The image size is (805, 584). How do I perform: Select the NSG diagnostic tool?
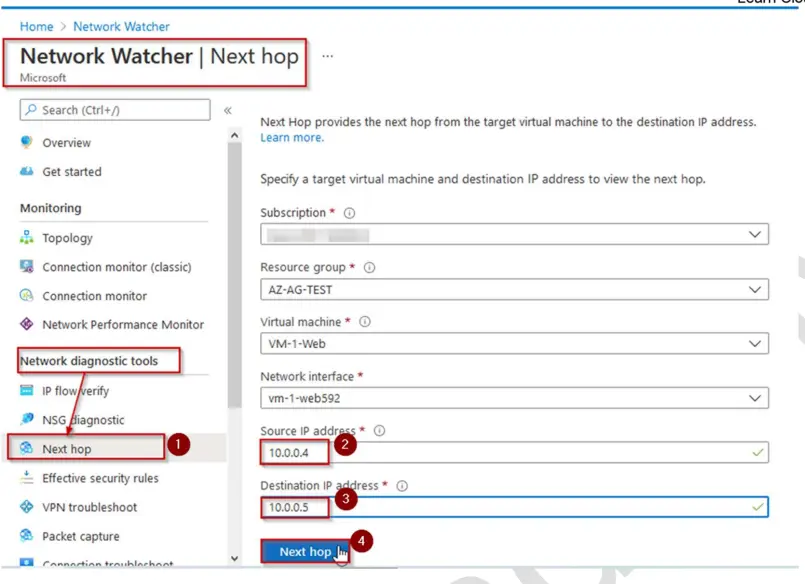click(x=85, y=419)
